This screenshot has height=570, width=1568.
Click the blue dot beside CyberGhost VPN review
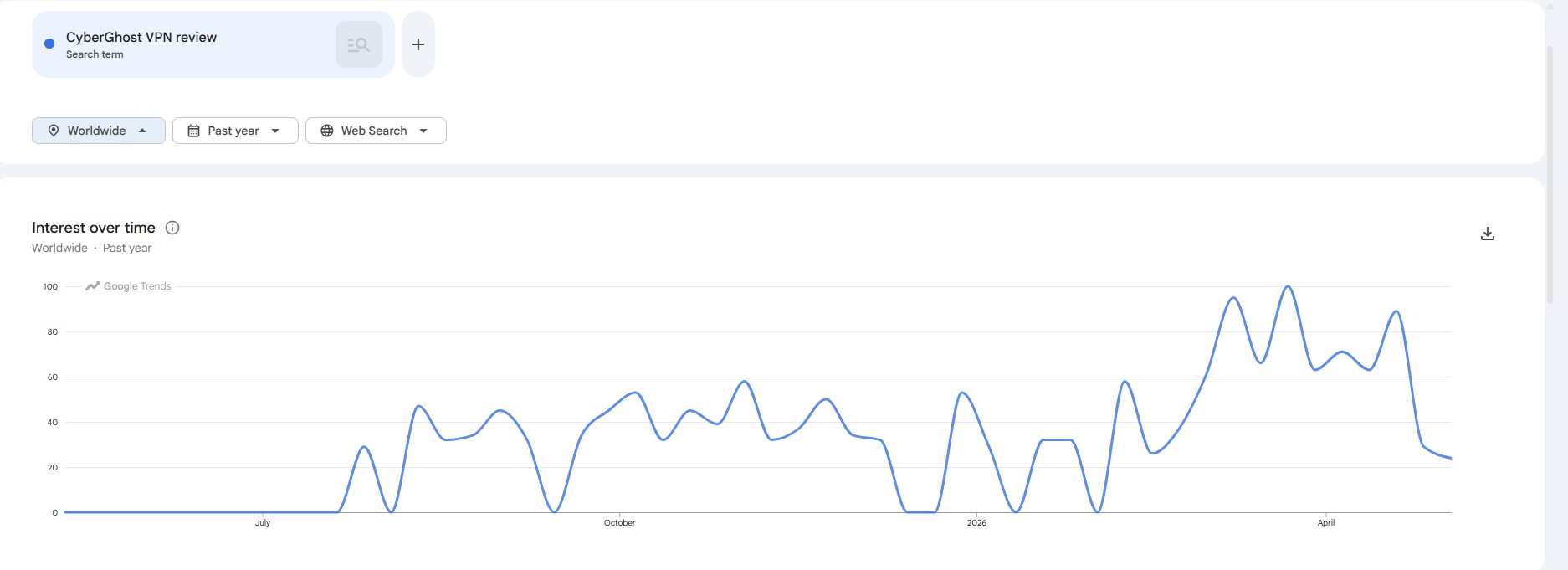[x=49, y=44]
